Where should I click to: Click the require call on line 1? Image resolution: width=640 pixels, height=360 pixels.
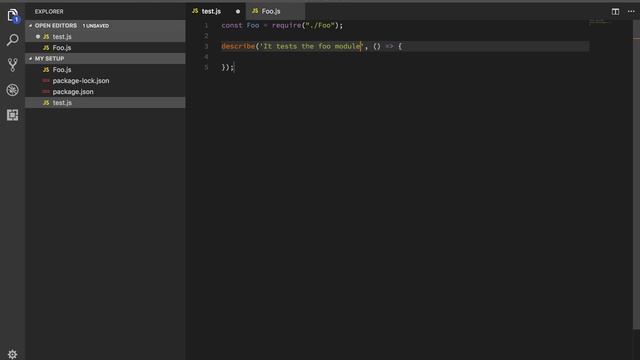[x=286, y=25]
